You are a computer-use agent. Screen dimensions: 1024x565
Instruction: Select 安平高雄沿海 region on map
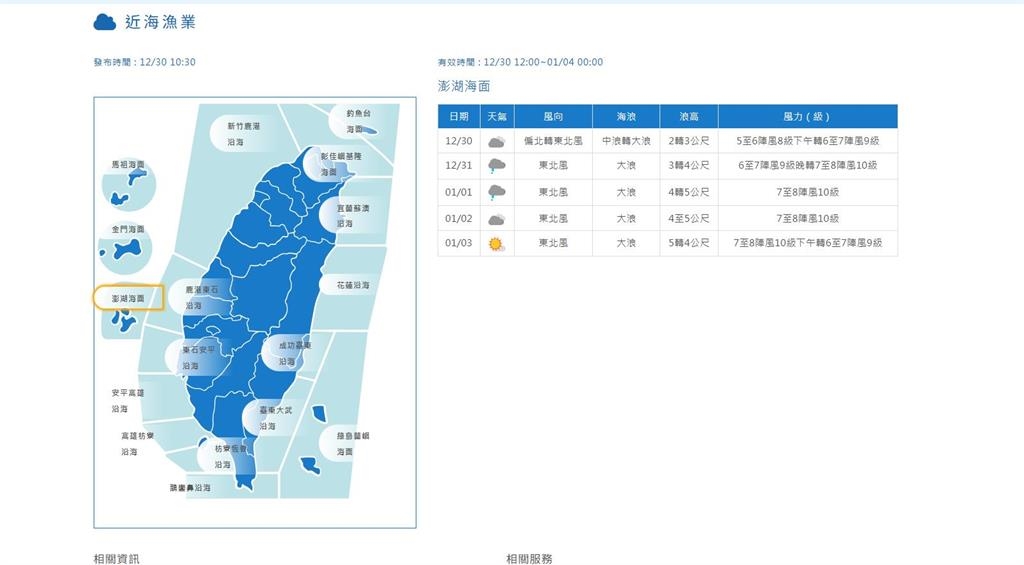pos(127,400)
